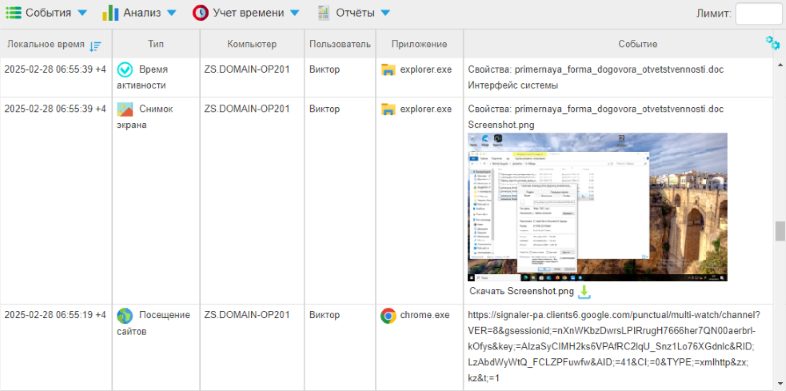This screenshot has height=391, width=786.
Task: Click the green download icon after Screenshot.png
Action: 584,292
